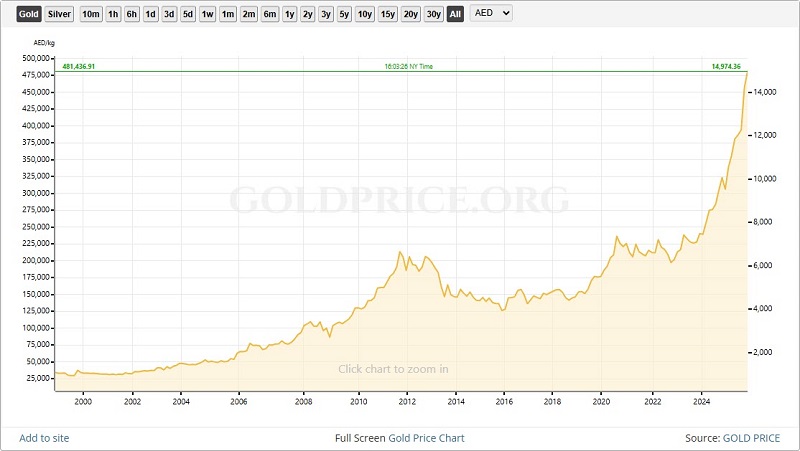Click the Add to site link
Image resolution: width=800 pixels, height=451 pixels.
pyautogui.click(x=44, y=438)
